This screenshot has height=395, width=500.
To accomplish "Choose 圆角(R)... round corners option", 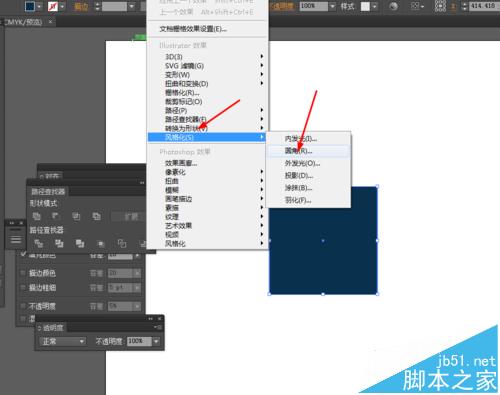I will (x=308, y=151).
